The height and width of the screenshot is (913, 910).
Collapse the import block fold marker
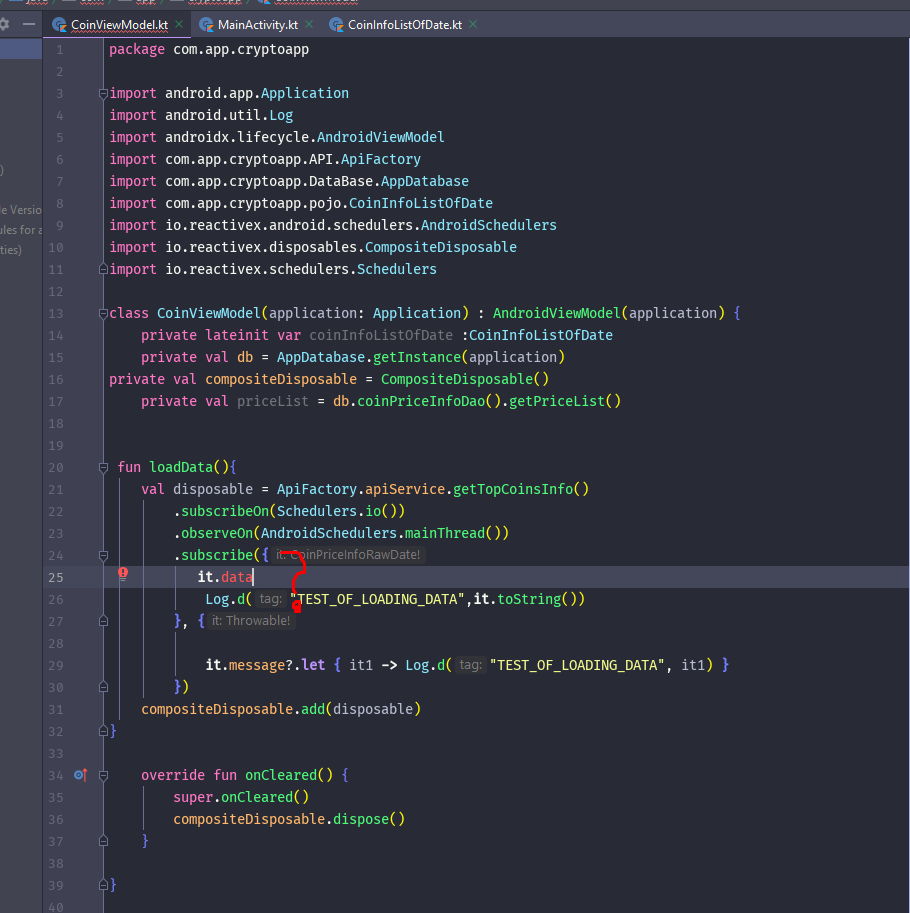pyautogui.click(x=103, y=93)
